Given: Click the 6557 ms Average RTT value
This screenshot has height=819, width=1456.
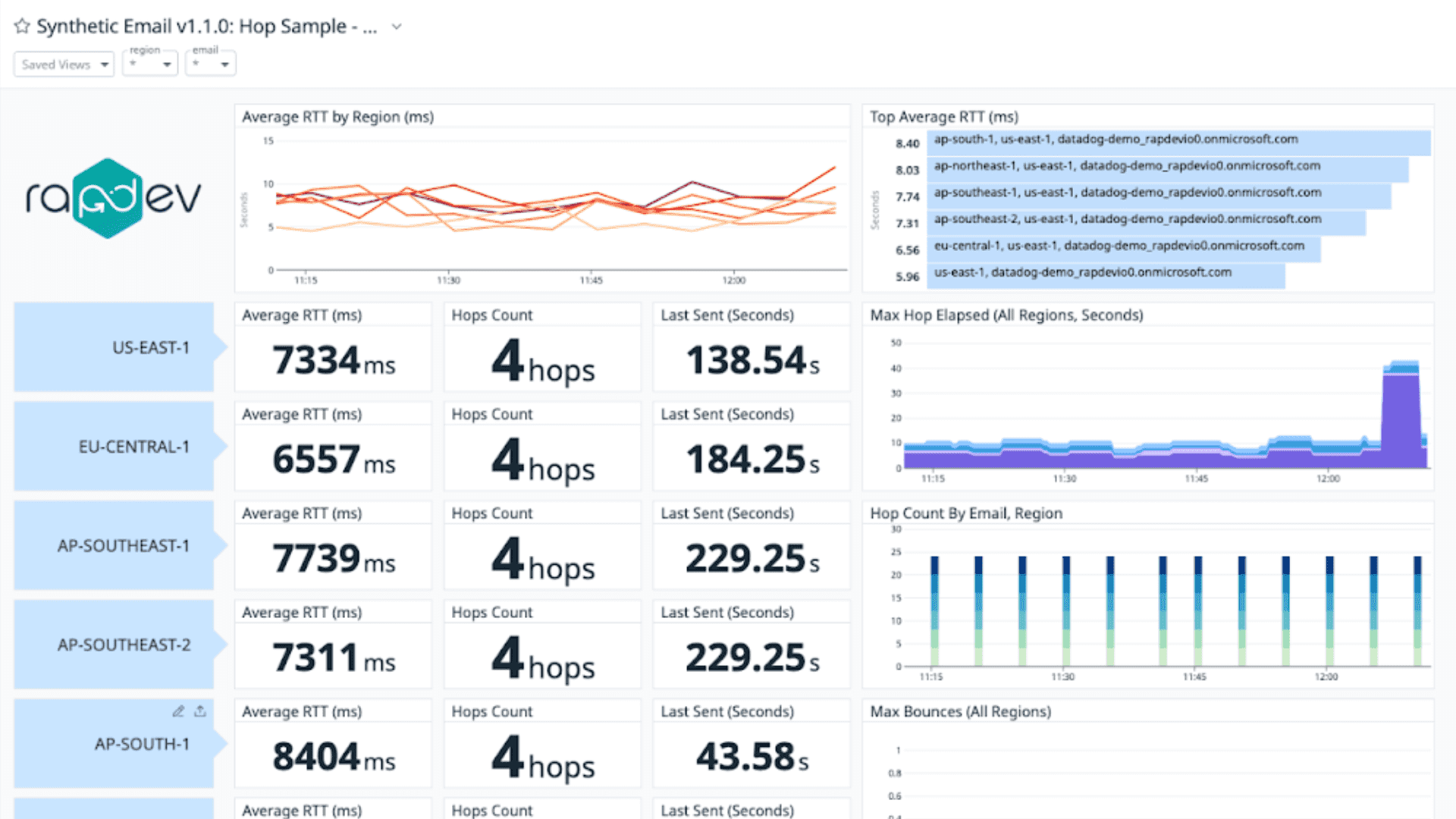Looking at the screenshot, I should tap(334, 460).
